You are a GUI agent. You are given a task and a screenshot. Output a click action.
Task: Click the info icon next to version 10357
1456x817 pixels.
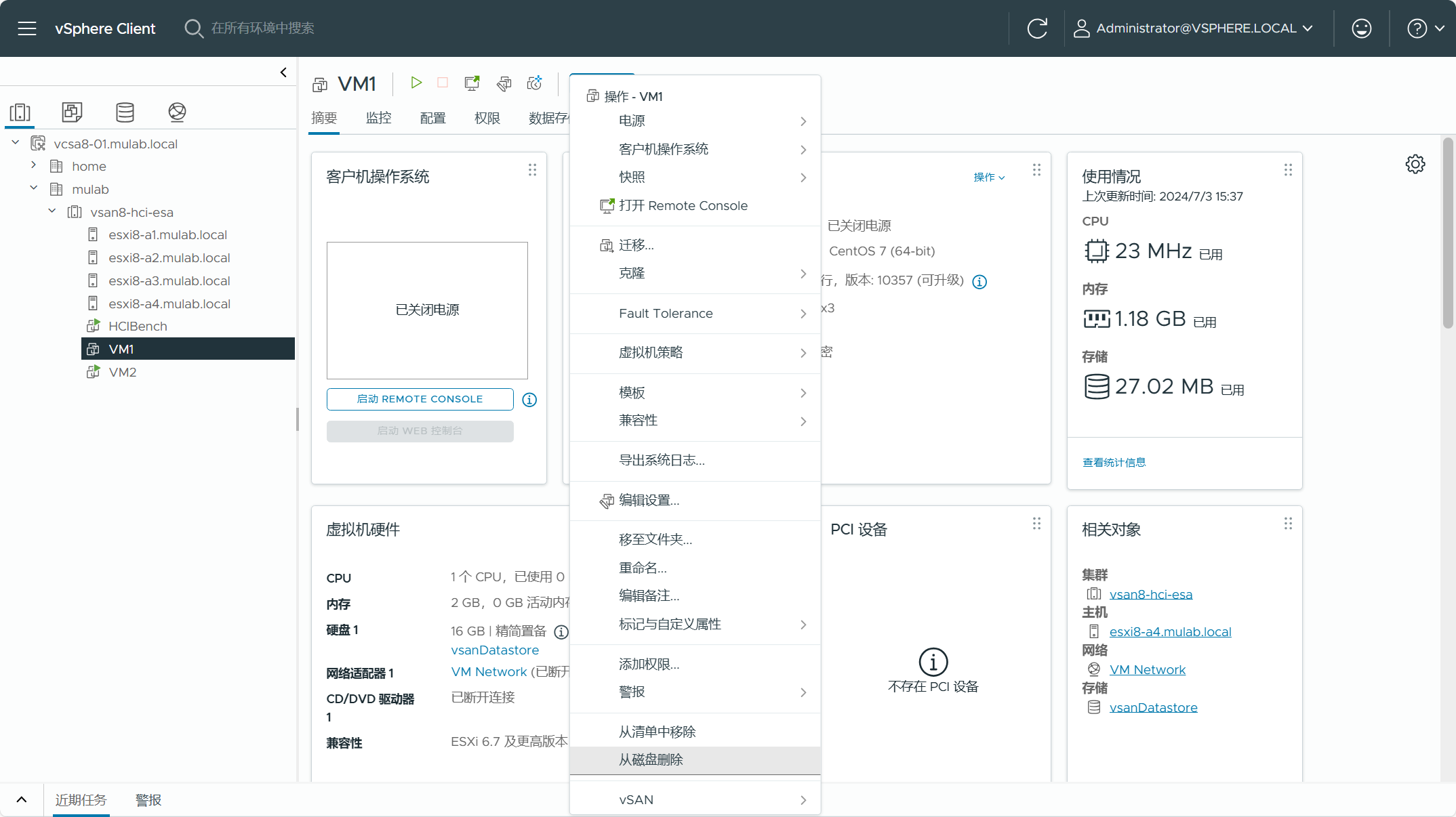tap(979, 282)
